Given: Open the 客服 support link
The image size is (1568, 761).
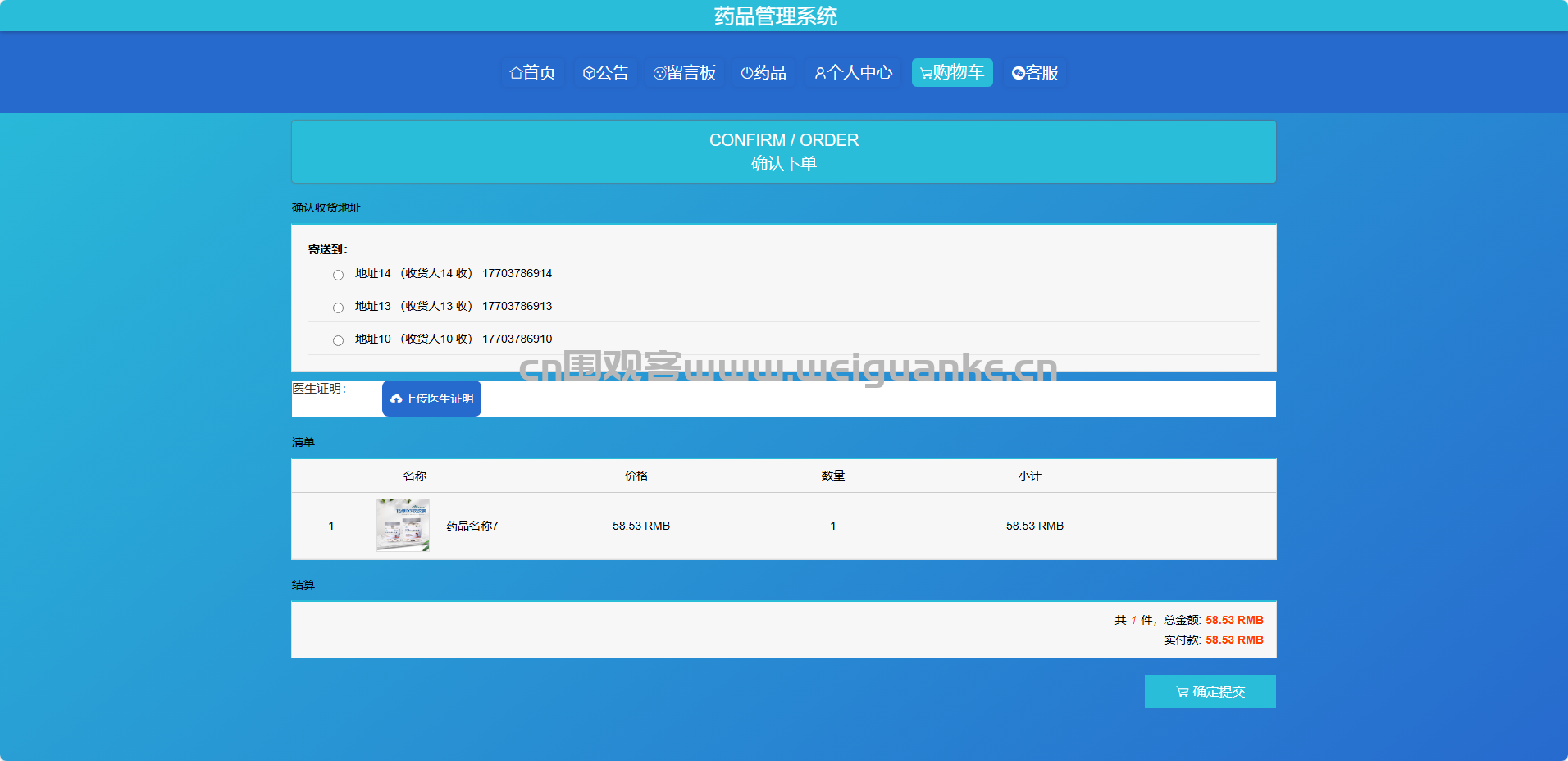Looking at the screenshot, I should tap(1036, 73).
